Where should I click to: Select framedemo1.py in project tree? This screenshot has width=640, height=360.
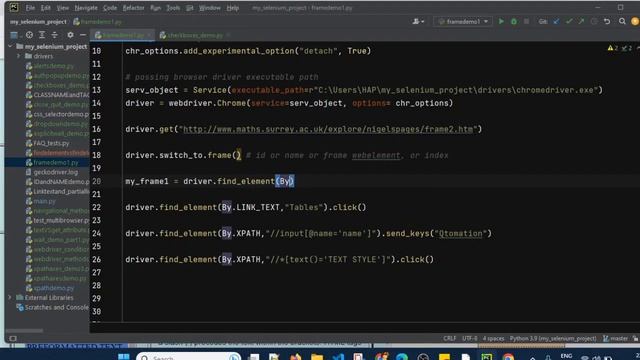tap(52, 162)
